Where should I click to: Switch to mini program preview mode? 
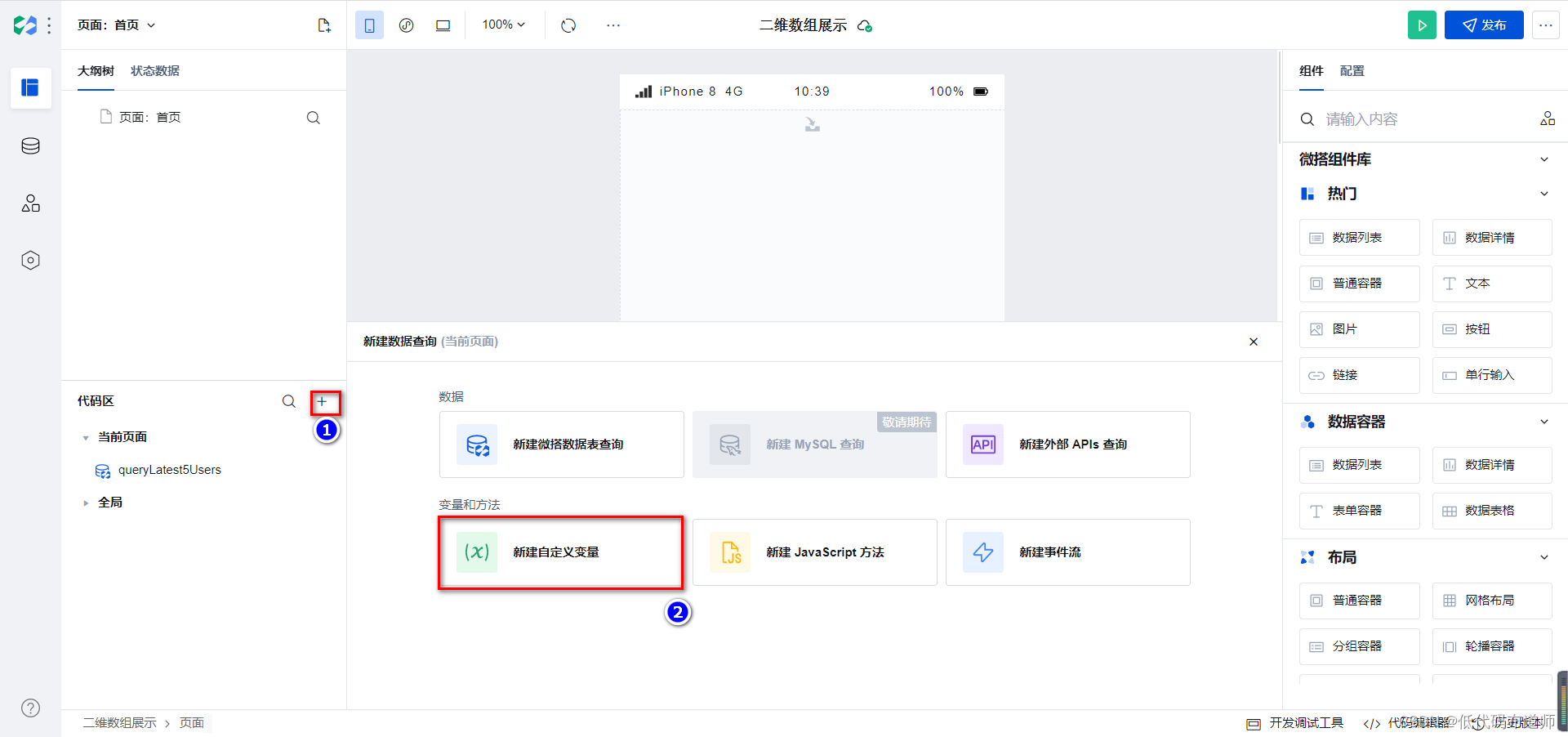coord(406,25)
